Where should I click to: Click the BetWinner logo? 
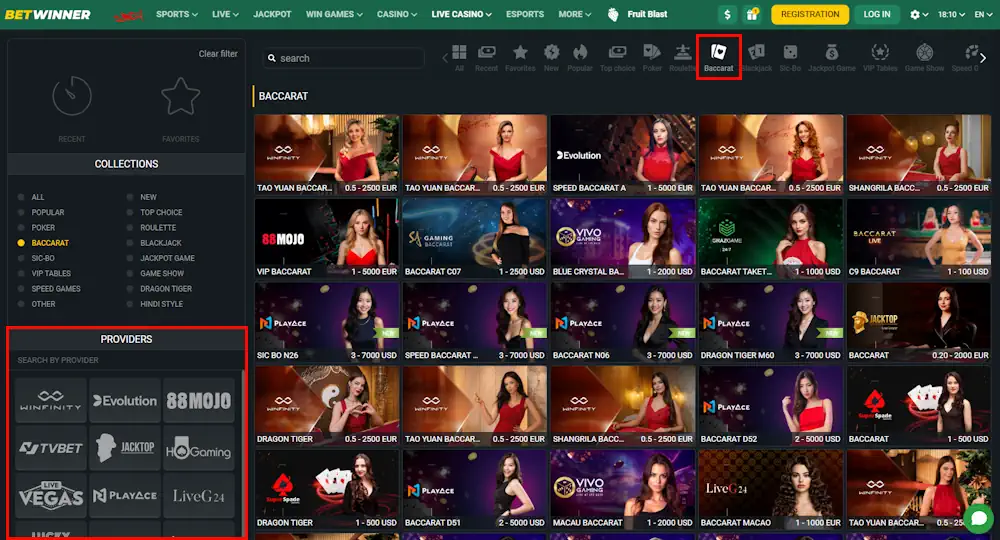point(48,14)
